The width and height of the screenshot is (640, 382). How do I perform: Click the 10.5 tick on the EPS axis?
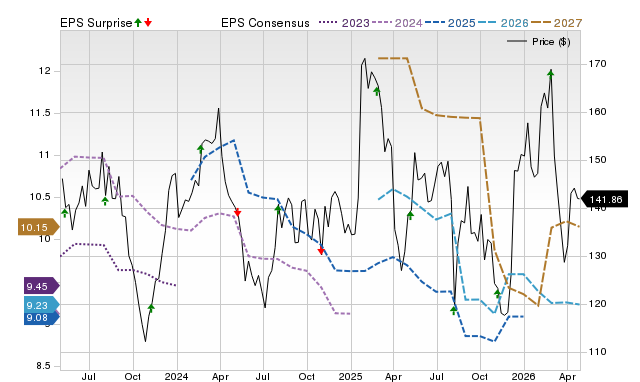click(40, 197)
